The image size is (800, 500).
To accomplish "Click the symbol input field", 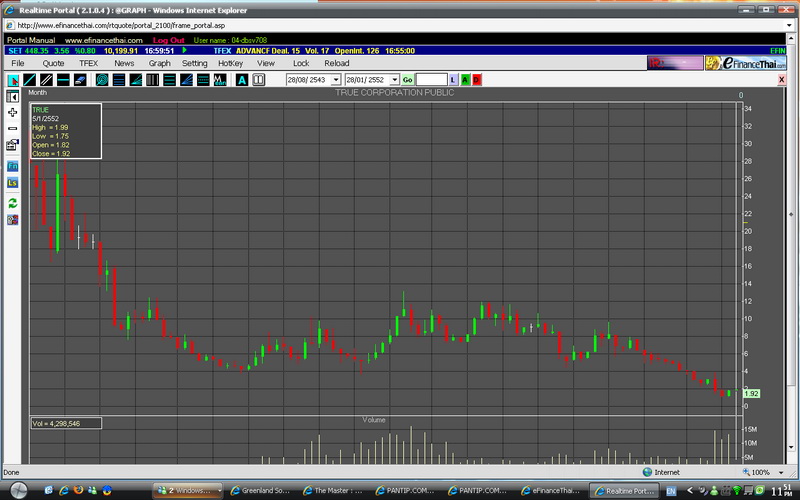I will click(x=432, y=80).
